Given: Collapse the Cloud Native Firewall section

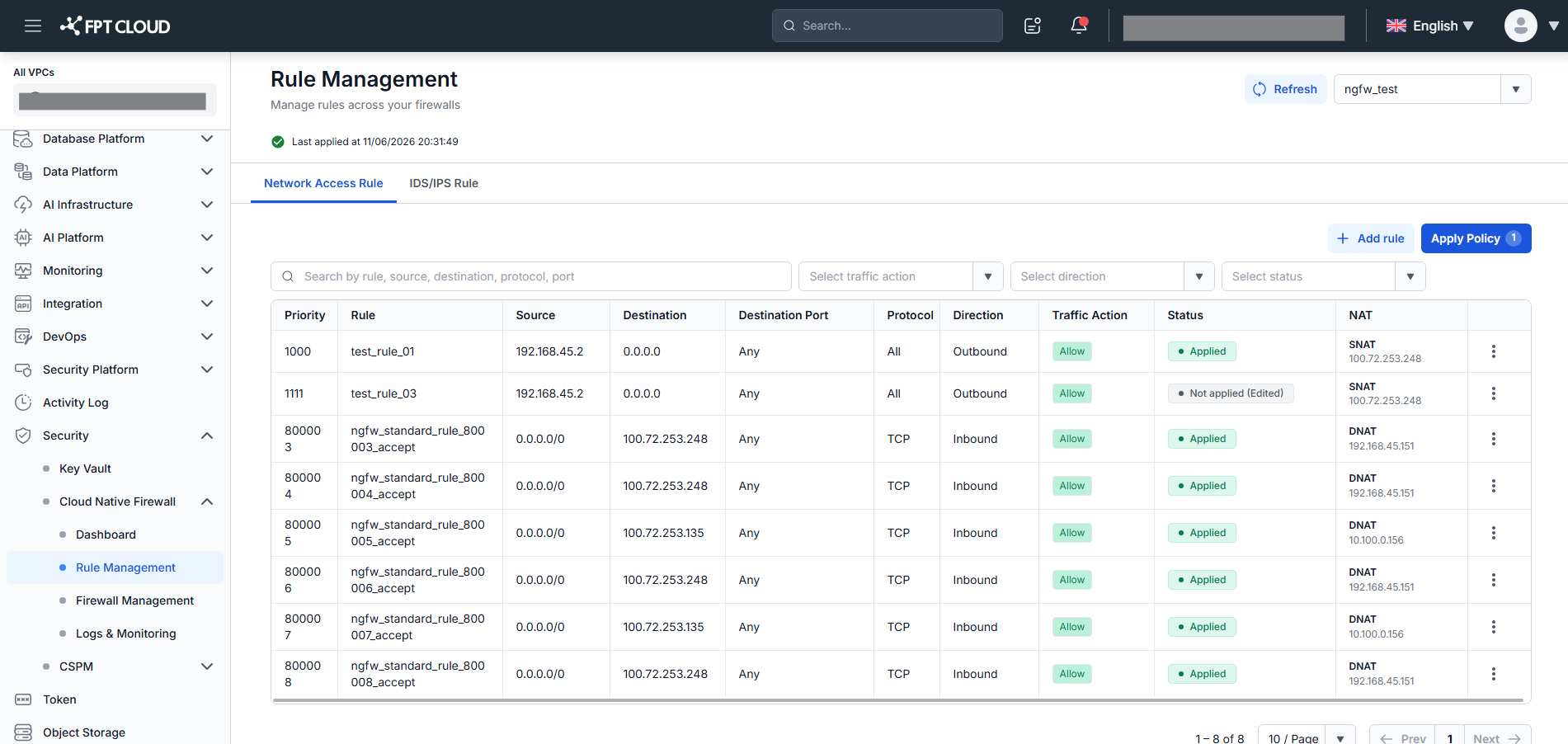Looking at the screenshot, I should pos(207,501).
